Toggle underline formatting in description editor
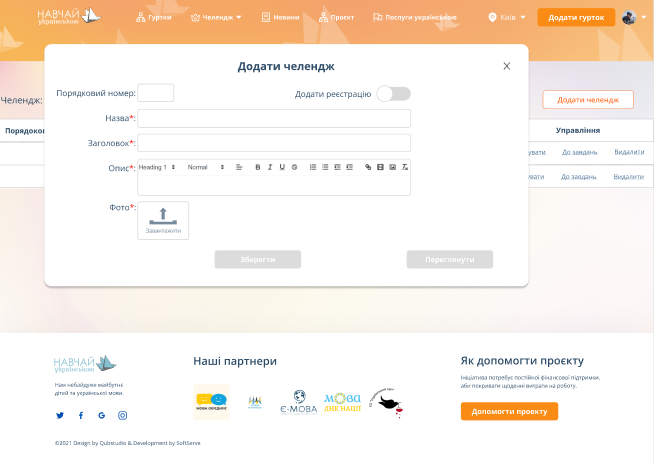The image size is (654, 463). [x=282, y=167]
